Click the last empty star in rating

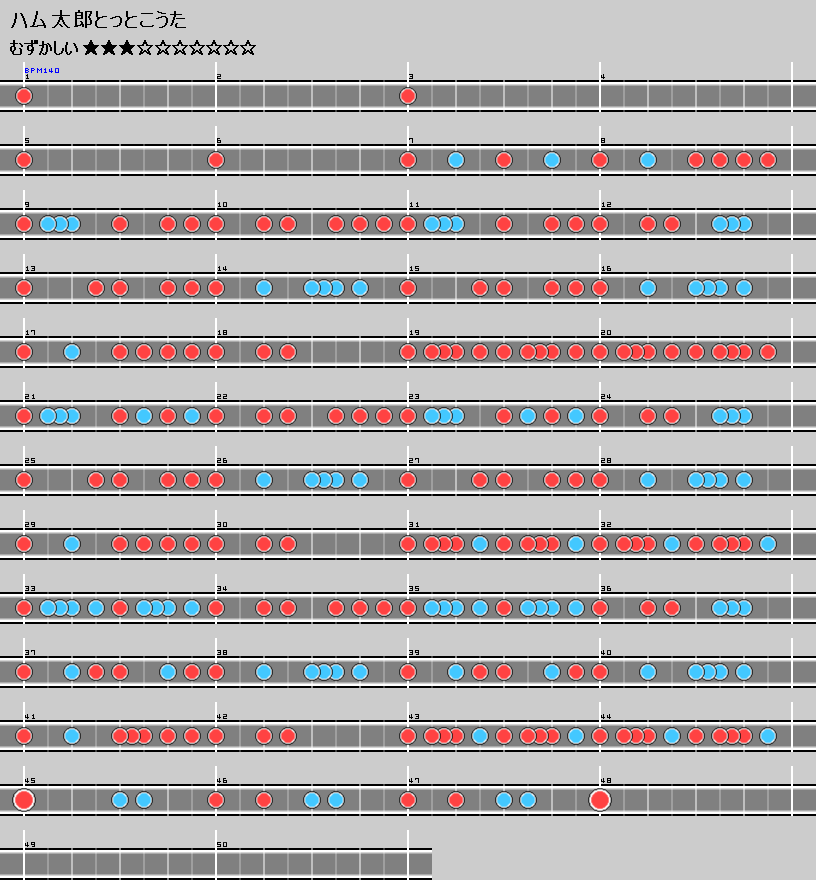pos(248,48)
